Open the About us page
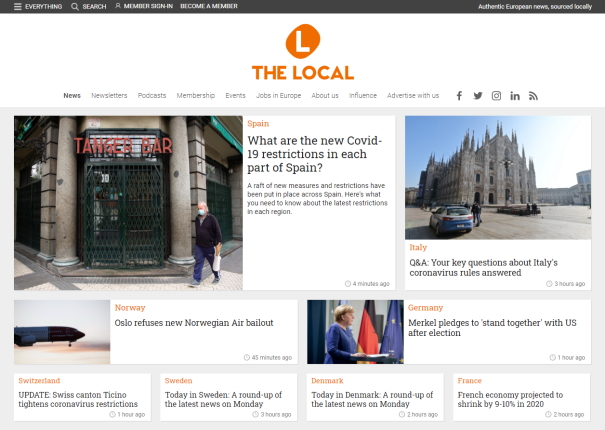The image size is (605, 430). [x=325, y=95]
